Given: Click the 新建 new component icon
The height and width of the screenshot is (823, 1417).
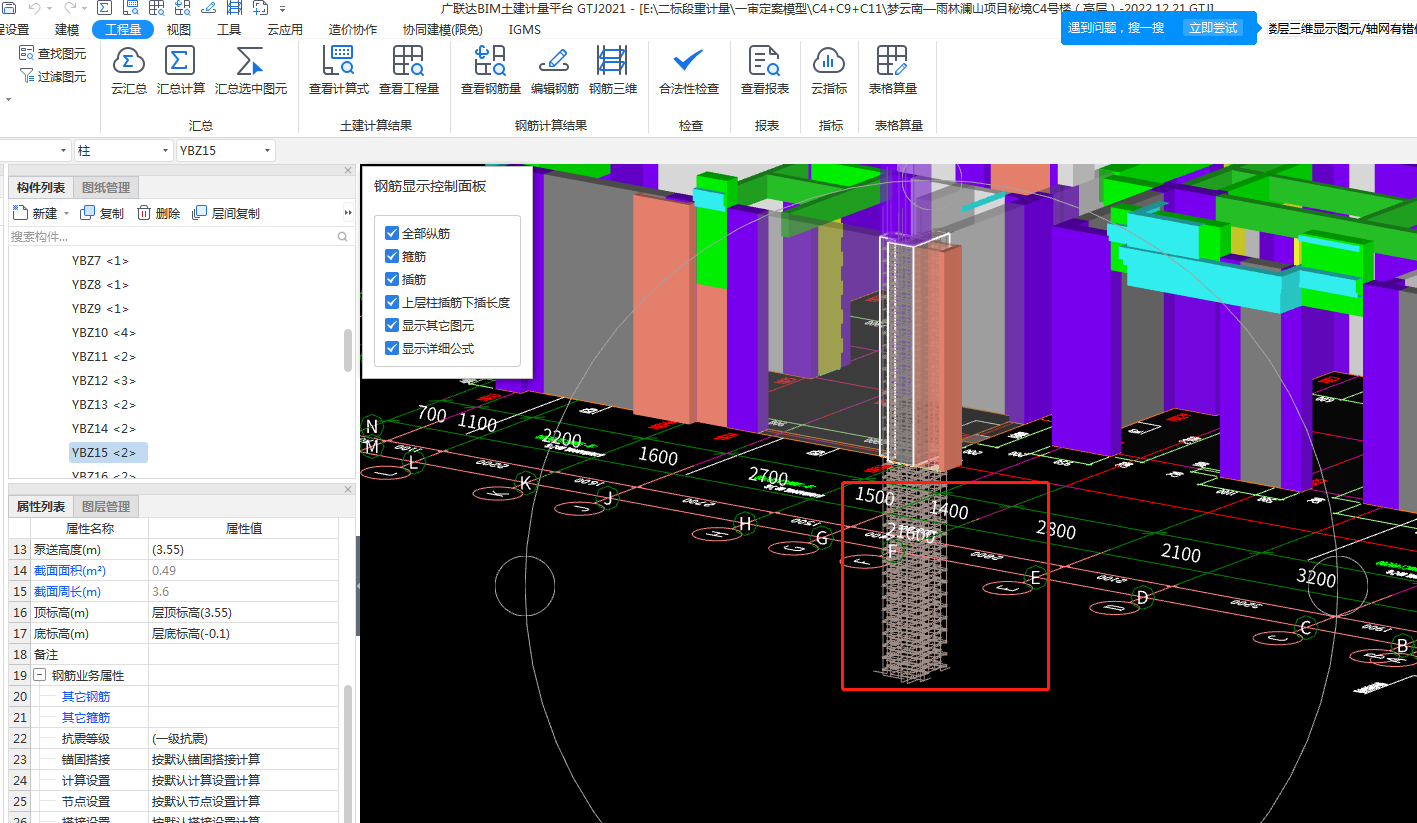Looking at the screenshot, I should click(20, 213).
